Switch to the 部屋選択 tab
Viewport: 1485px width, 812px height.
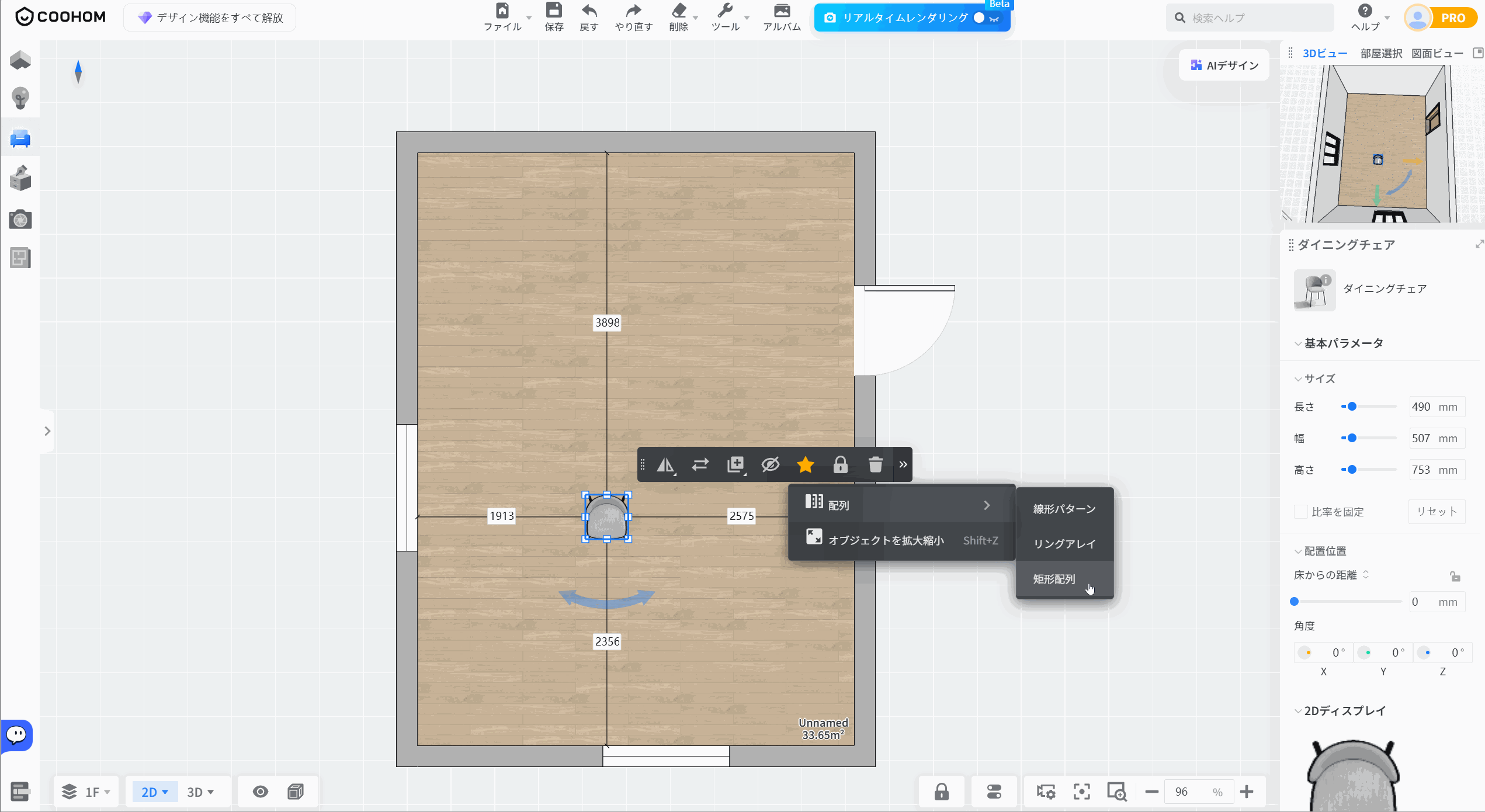click(x=1381, y=53)
